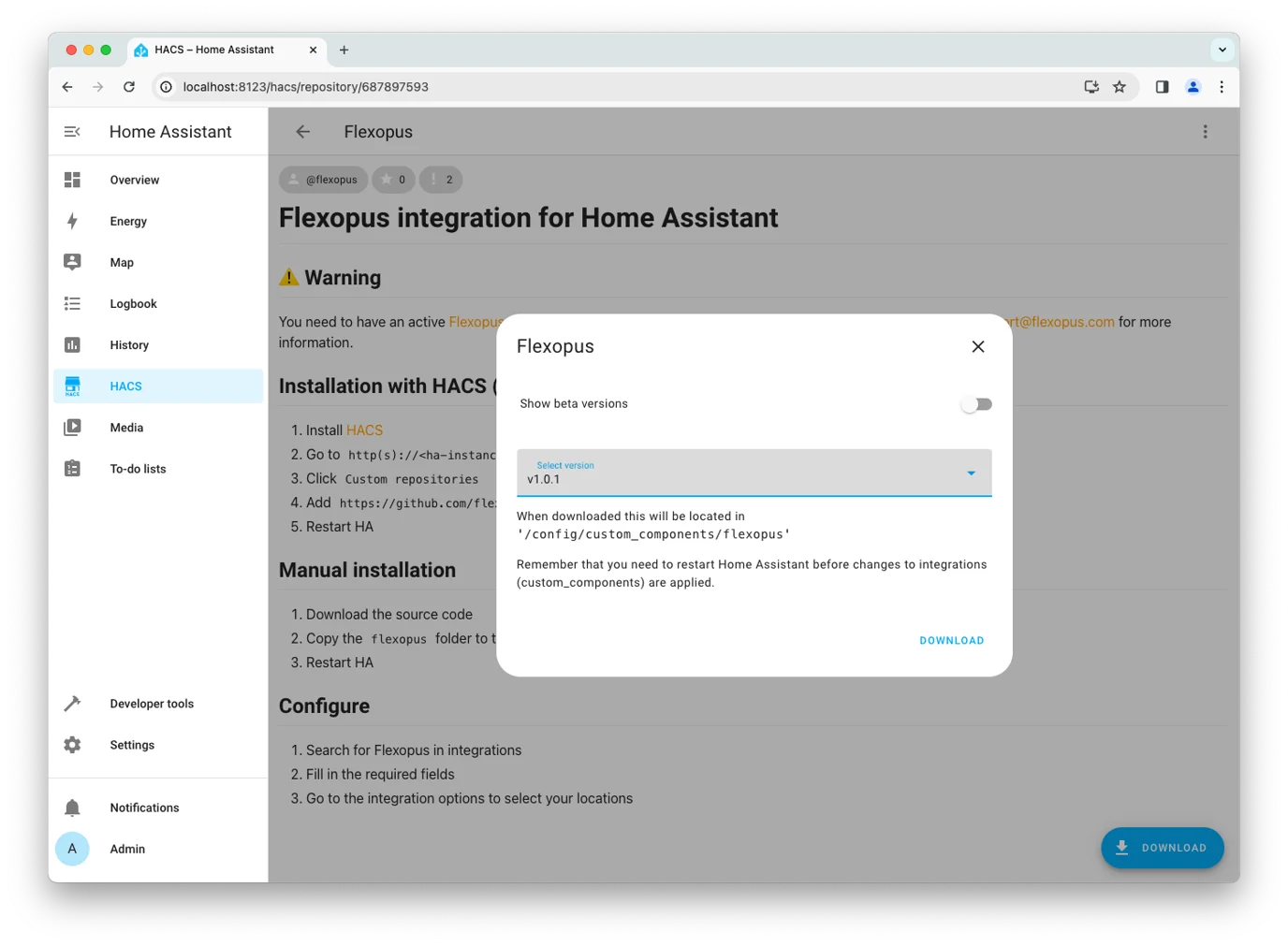Click the DOWNLOAD button in the Flexopus dialog
This screenshot has height=946, width=1288.
point(951,641)
